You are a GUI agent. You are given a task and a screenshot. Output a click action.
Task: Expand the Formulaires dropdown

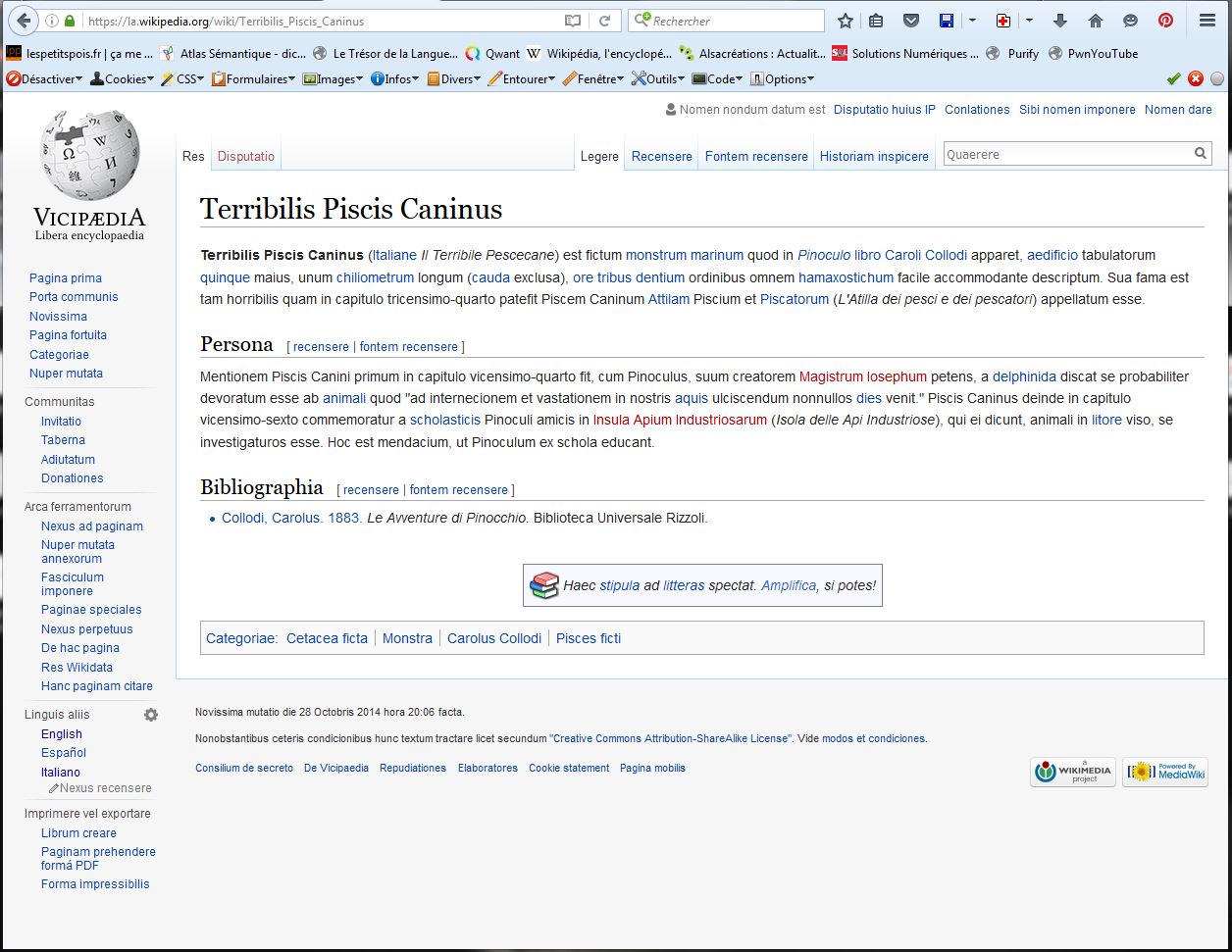tap(253, 79)
